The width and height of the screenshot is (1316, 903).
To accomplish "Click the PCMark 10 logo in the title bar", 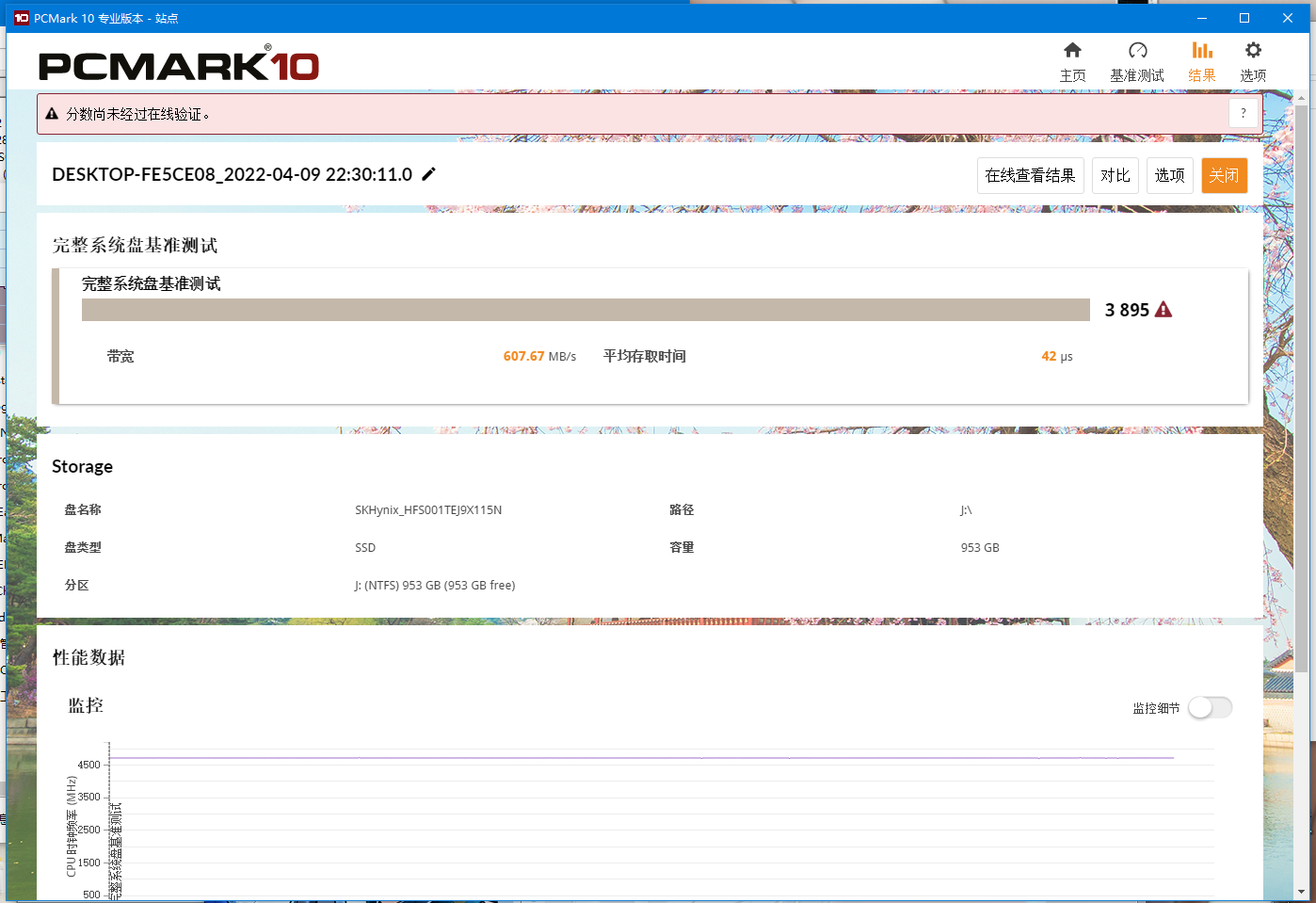I will [x=22, y=18].
